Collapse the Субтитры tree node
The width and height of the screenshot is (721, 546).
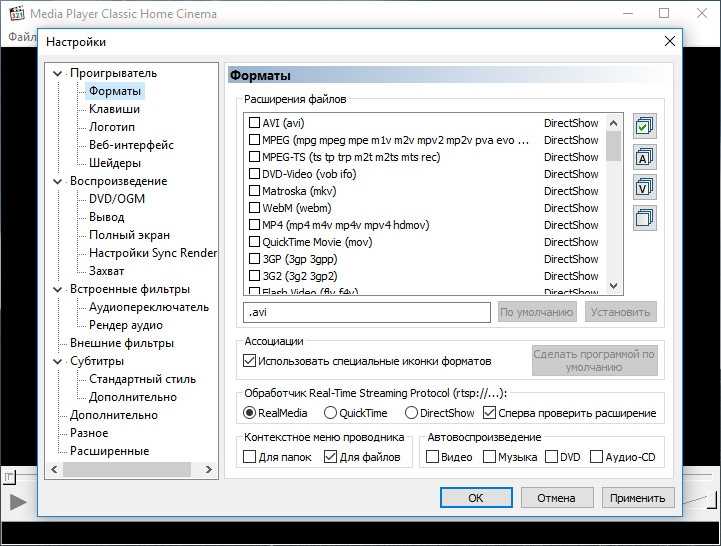(x=57, y=361)
